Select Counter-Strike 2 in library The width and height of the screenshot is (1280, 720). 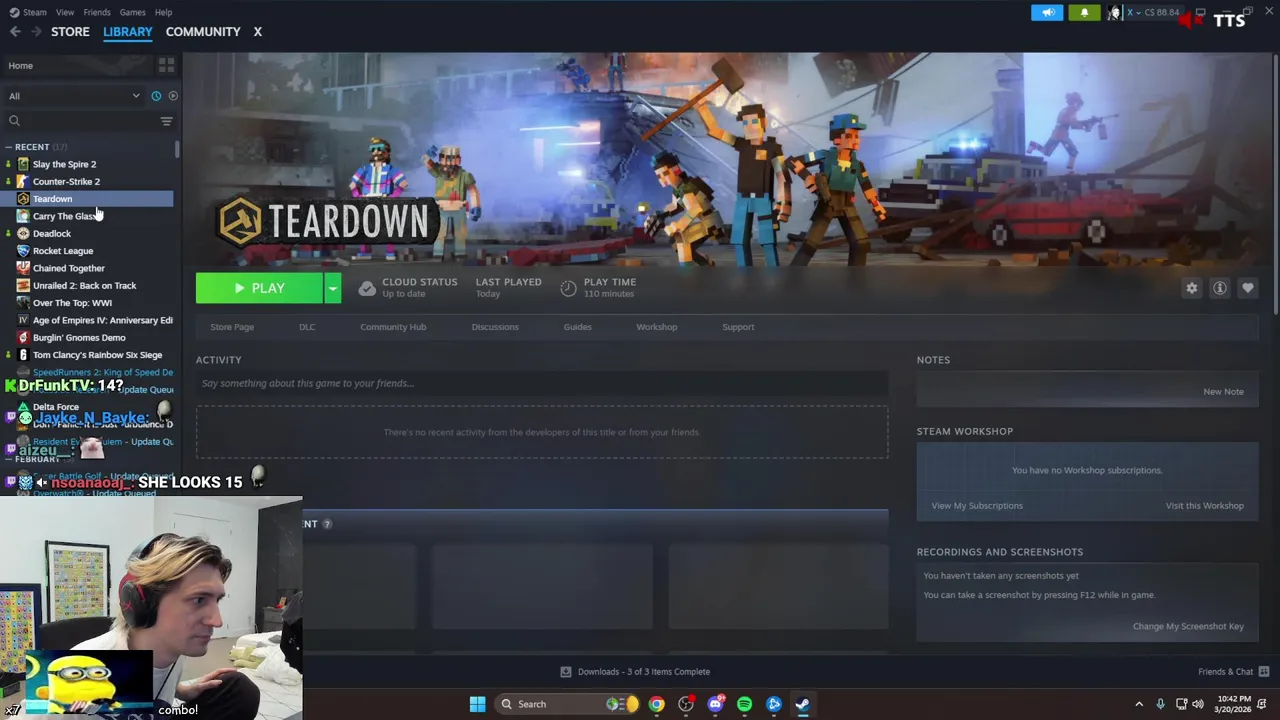coord(66,182)
